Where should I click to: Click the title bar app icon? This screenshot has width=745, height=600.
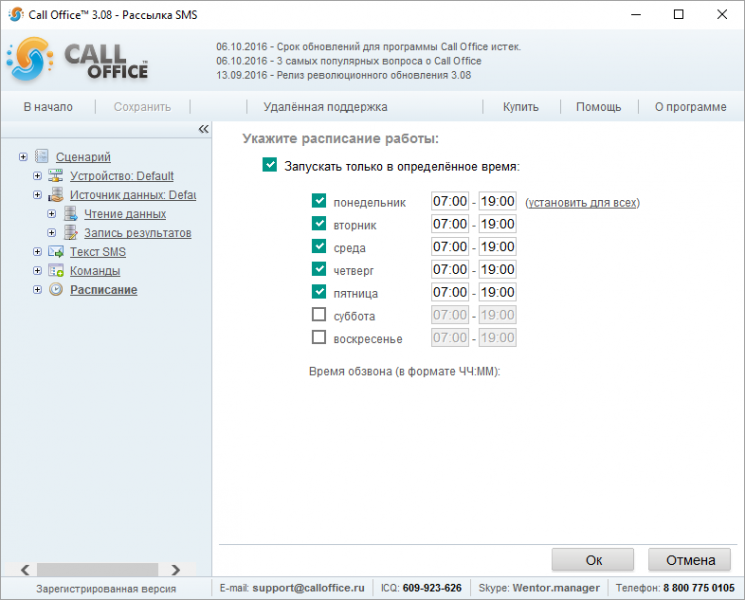click(x=16, y=14)
